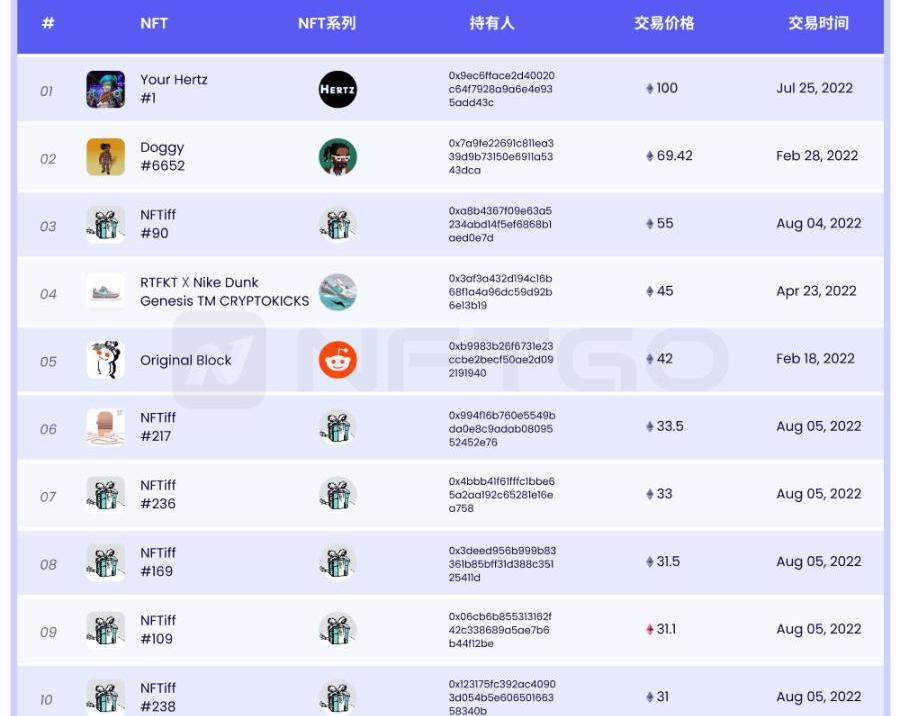Open the Your Hertz #1 thumbnail

pyautogui.click(x=106, y=89)
